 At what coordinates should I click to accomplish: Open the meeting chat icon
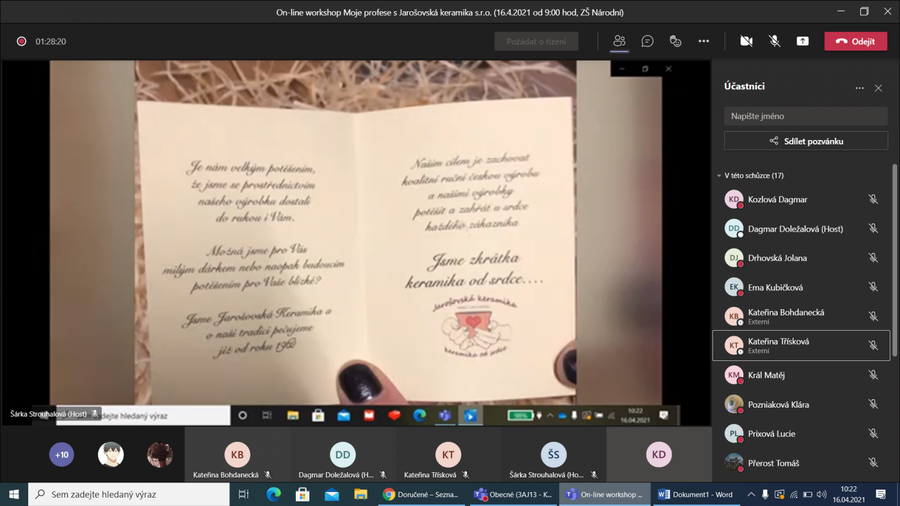pos(647,41)
